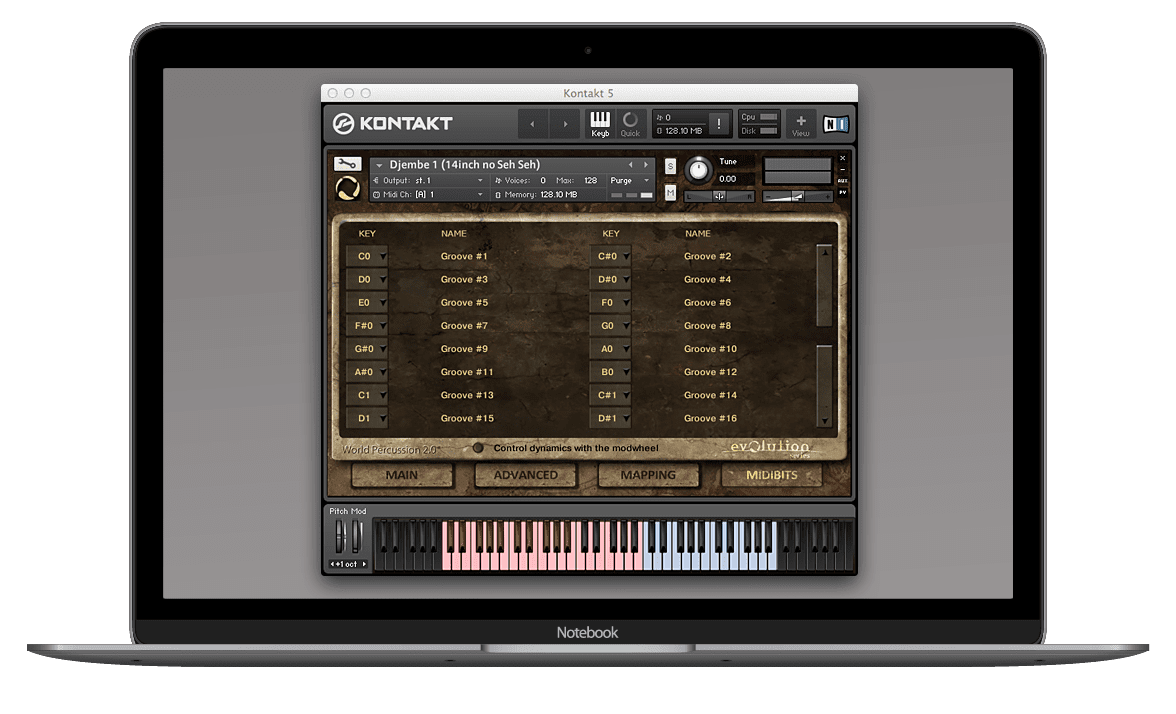Screen dimensions: 1176x714
Task: Shift keyboard octave down arrow
Action: 333,564
